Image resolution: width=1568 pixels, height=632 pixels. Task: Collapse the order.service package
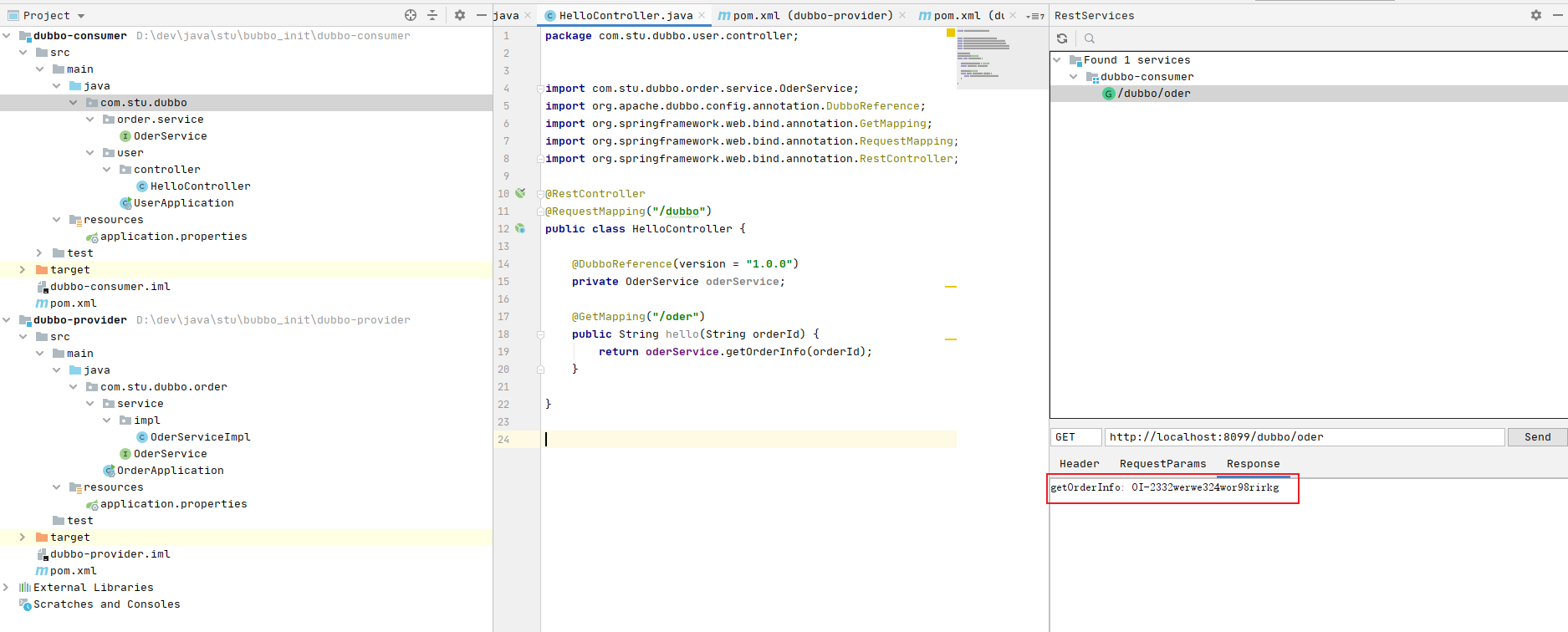[90, 120]
